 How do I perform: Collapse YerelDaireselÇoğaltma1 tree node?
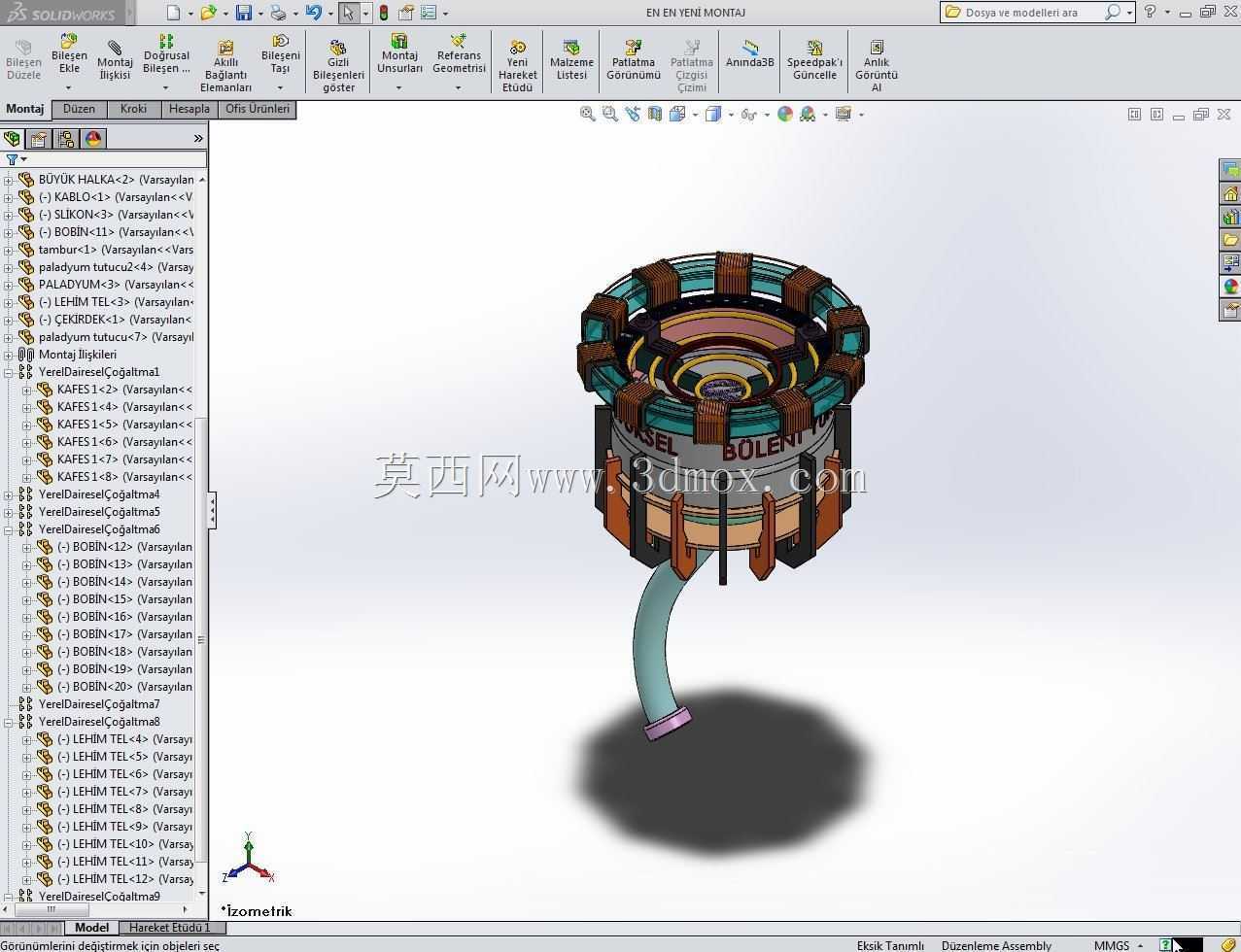[x=9, y=372]
